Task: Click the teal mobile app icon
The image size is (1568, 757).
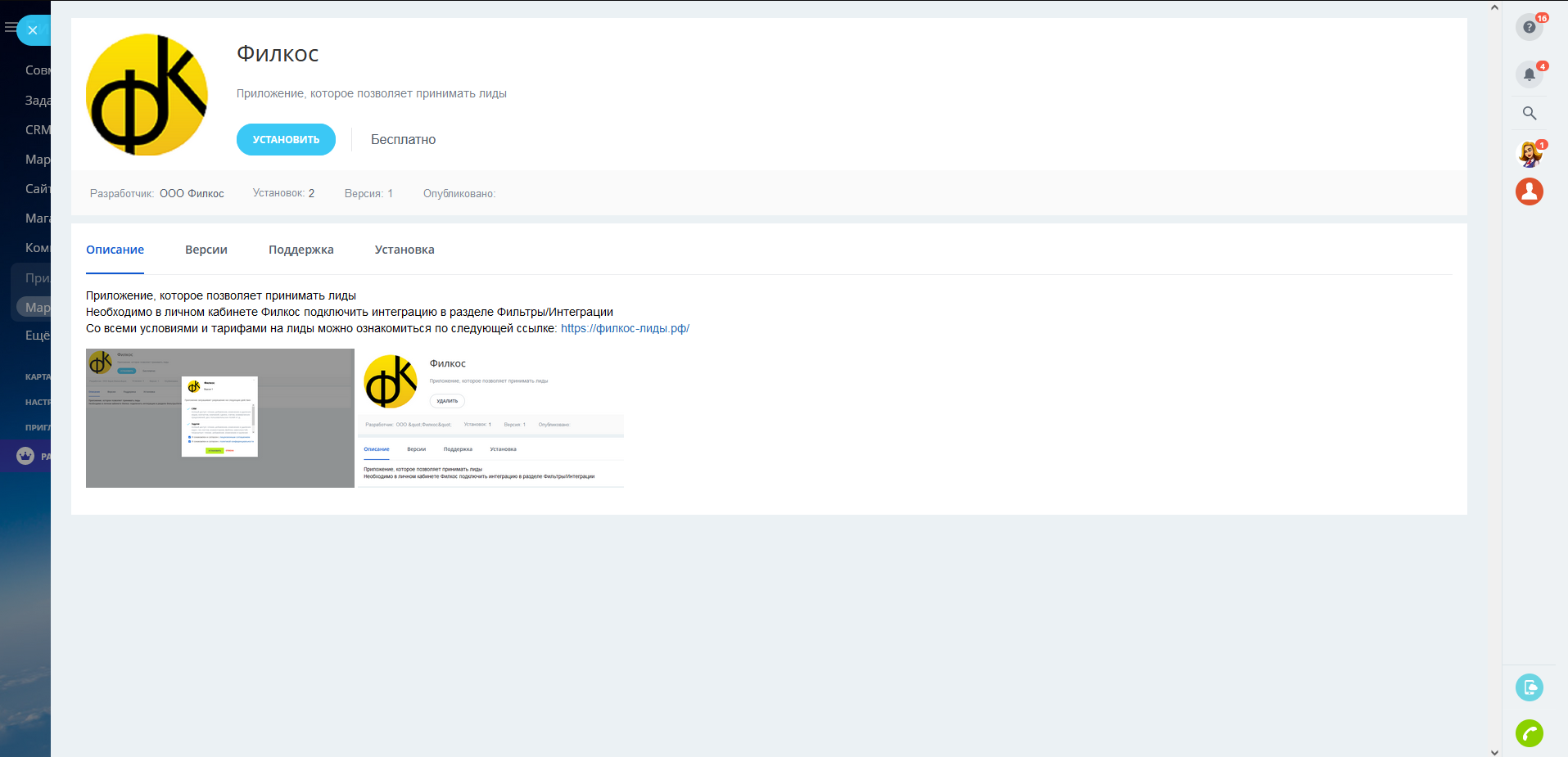Action: [x=1529, y=687]
